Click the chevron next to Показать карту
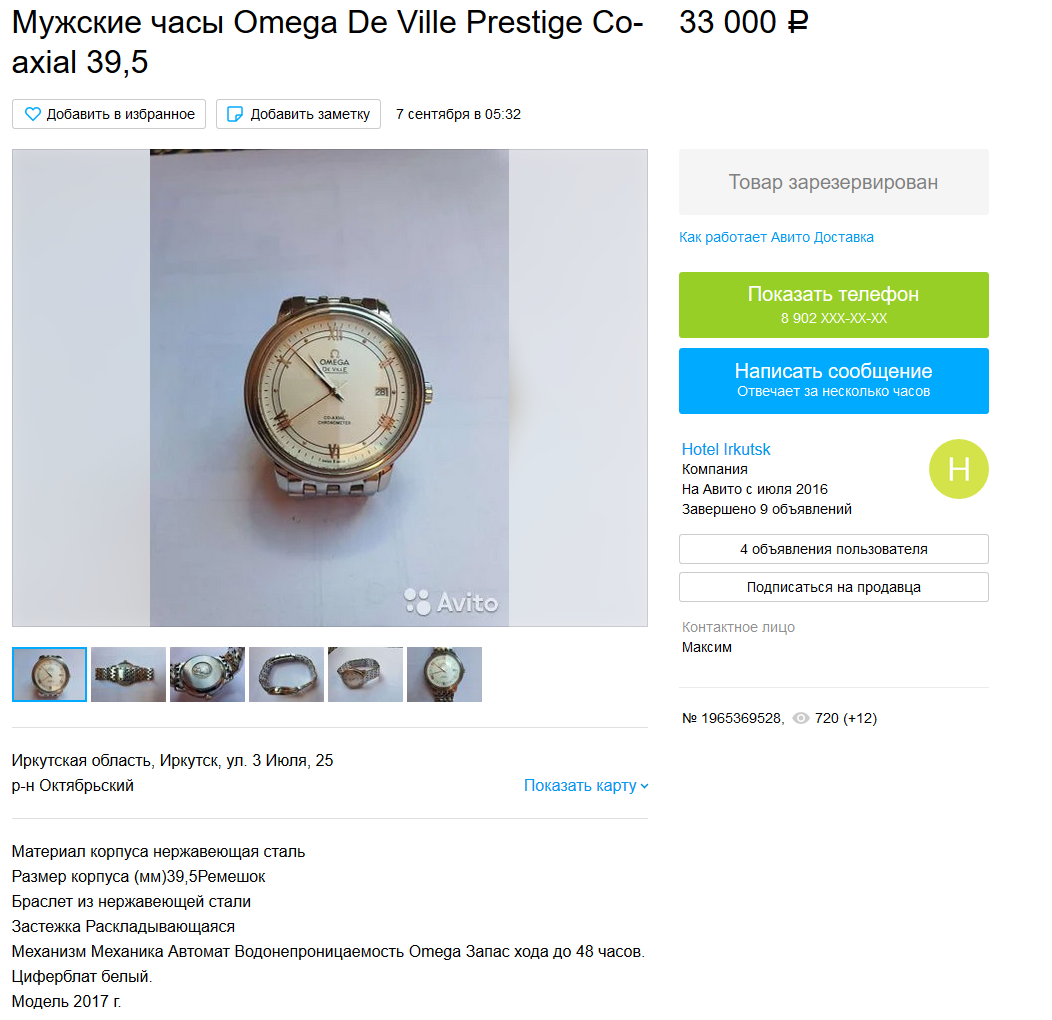Screen dimensions: 1052x1020 (644, 786)
